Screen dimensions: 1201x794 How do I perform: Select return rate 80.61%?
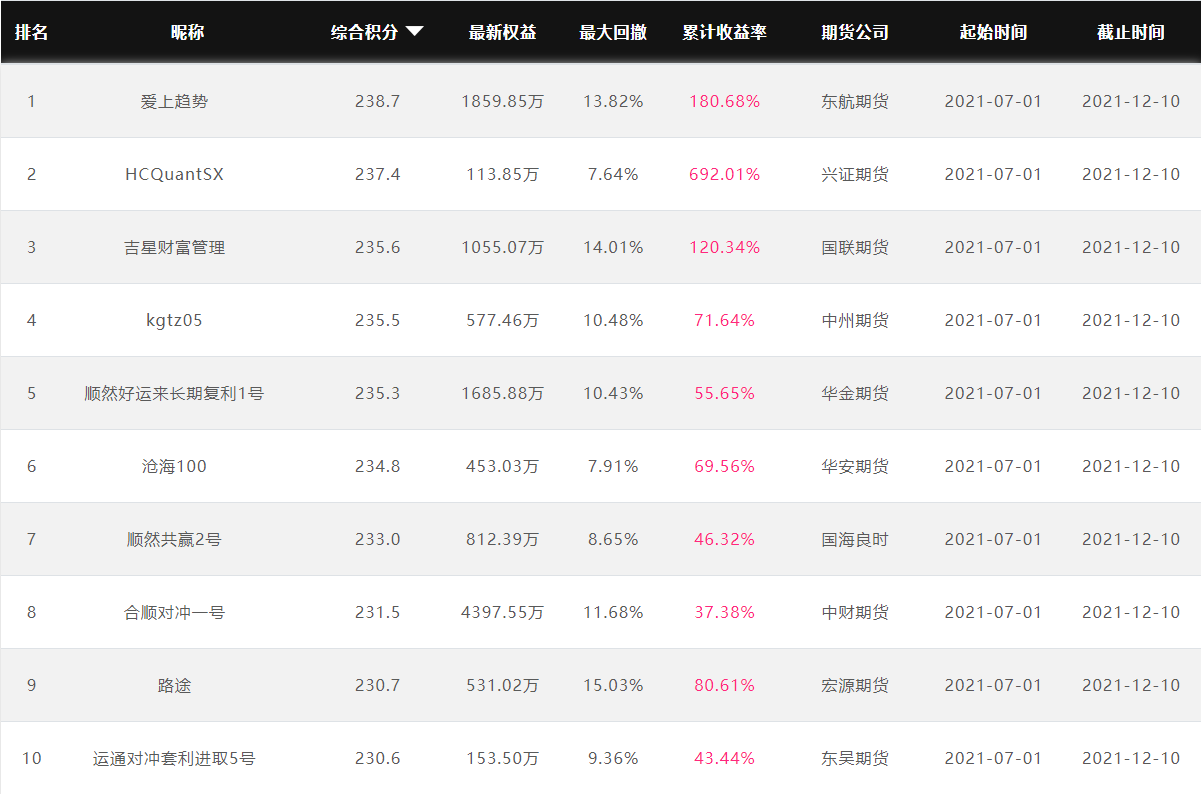tap(725, 685)
